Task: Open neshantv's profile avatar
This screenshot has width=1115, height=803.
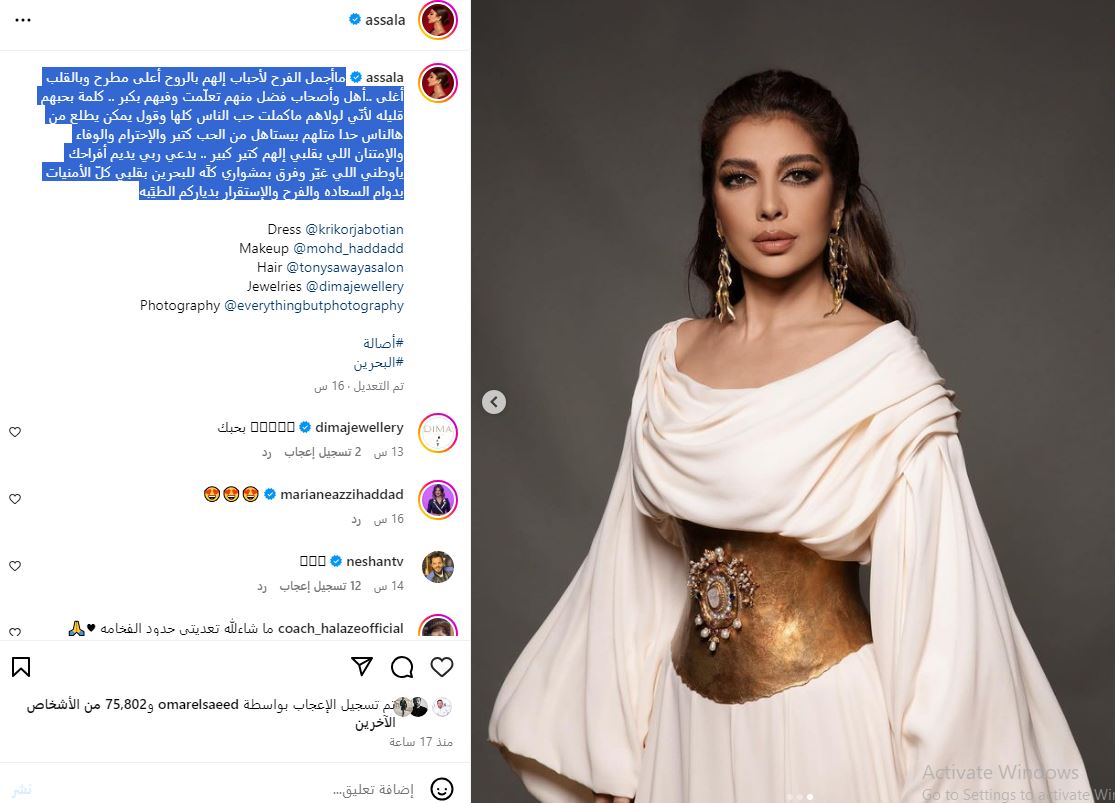Action: [438, 567]
